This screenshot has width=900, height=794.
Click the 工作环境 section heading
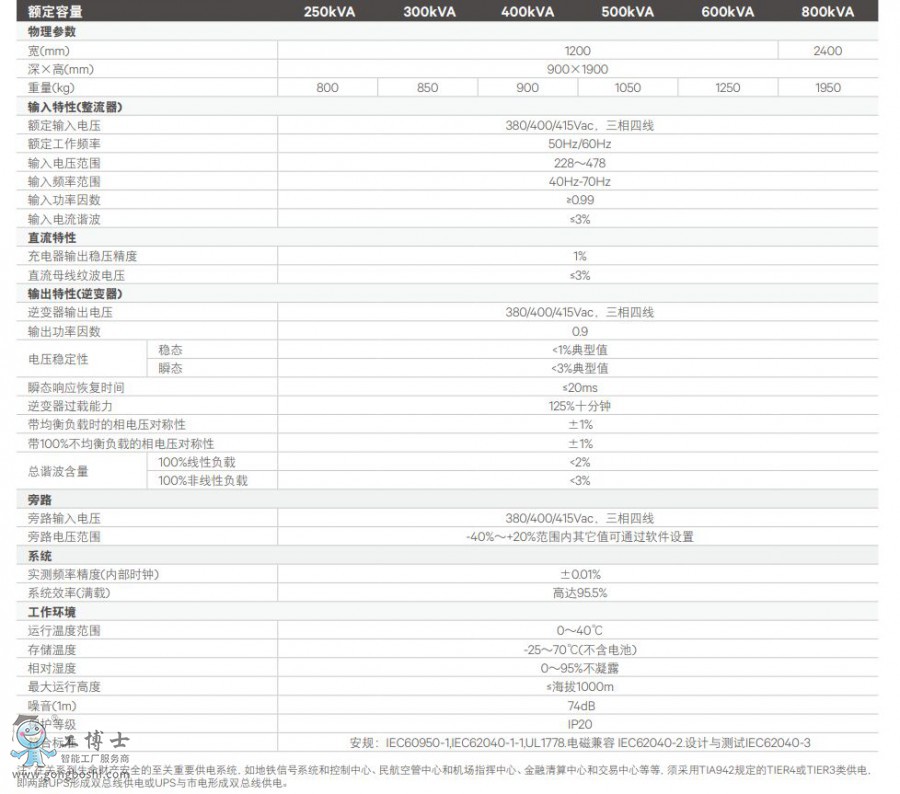tap(52, 612)
